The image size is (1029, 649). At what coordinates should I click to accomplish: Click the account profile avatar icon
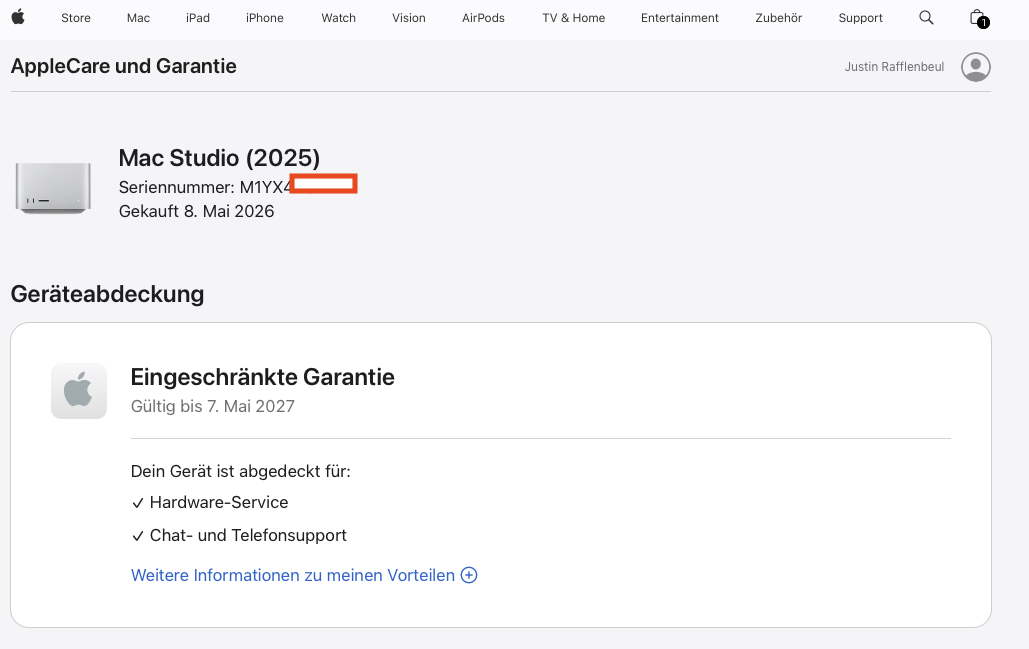[x=976, y=67]
